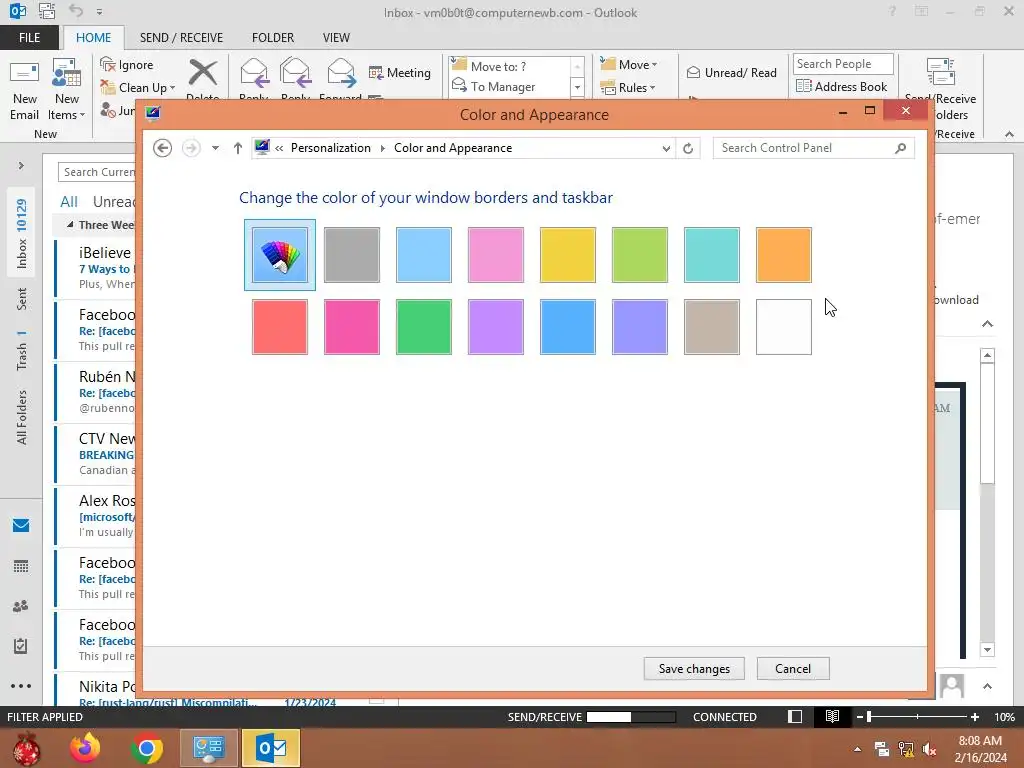Image resolution: width=1024 pixels, height=768 pixels.
Task: Switch to Tasks view icon
Action: (x=21, y=646)
